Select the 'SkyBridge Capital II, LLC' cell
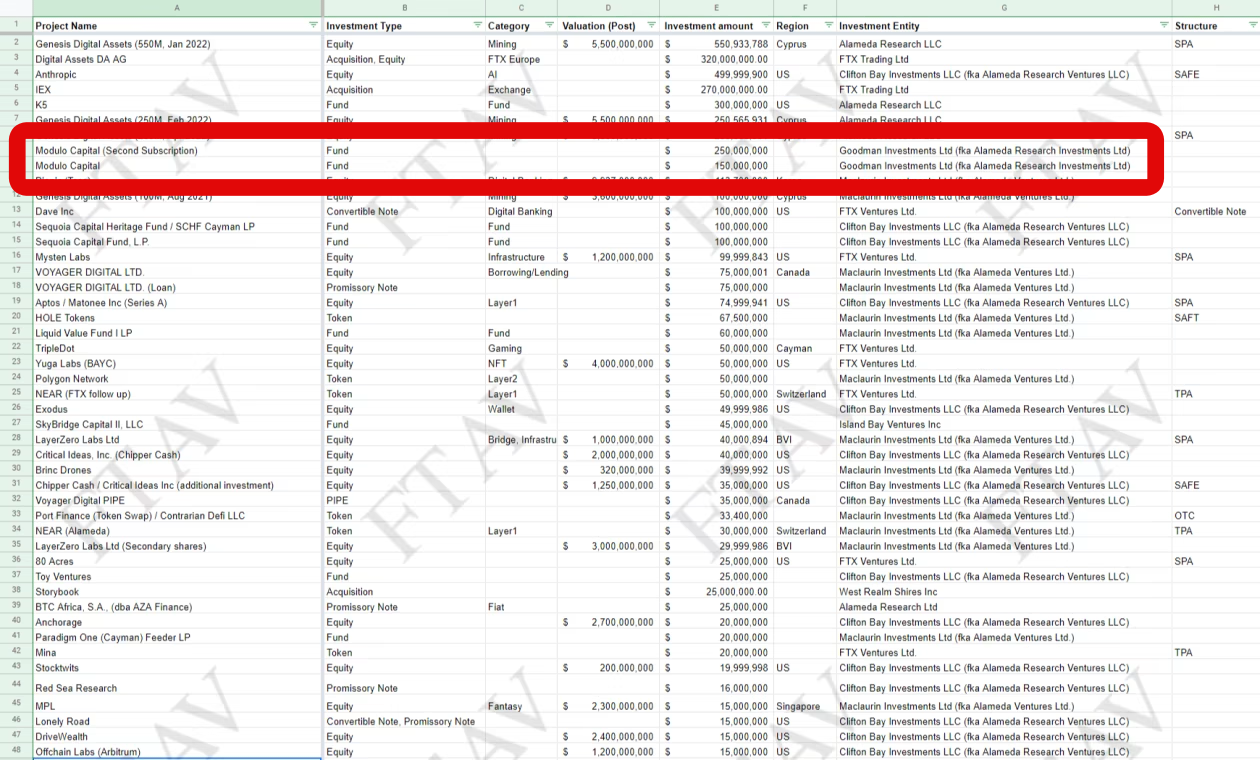 point(177,424)
